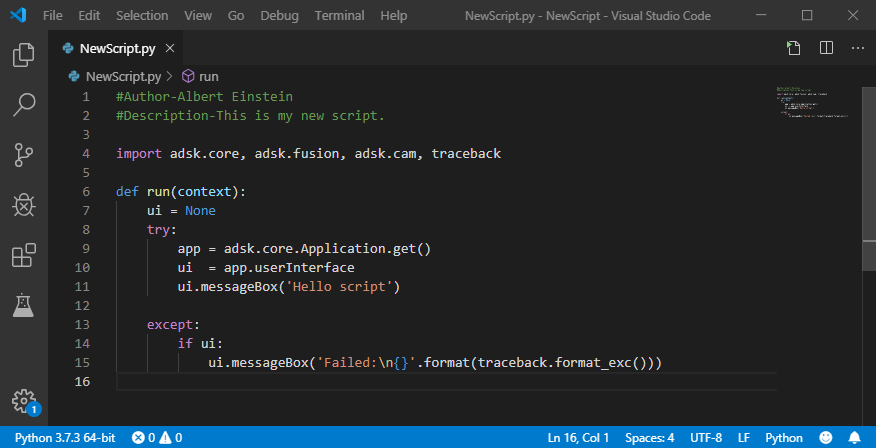
Task: Open the Extensions view
Action: [x=23, y=255]
